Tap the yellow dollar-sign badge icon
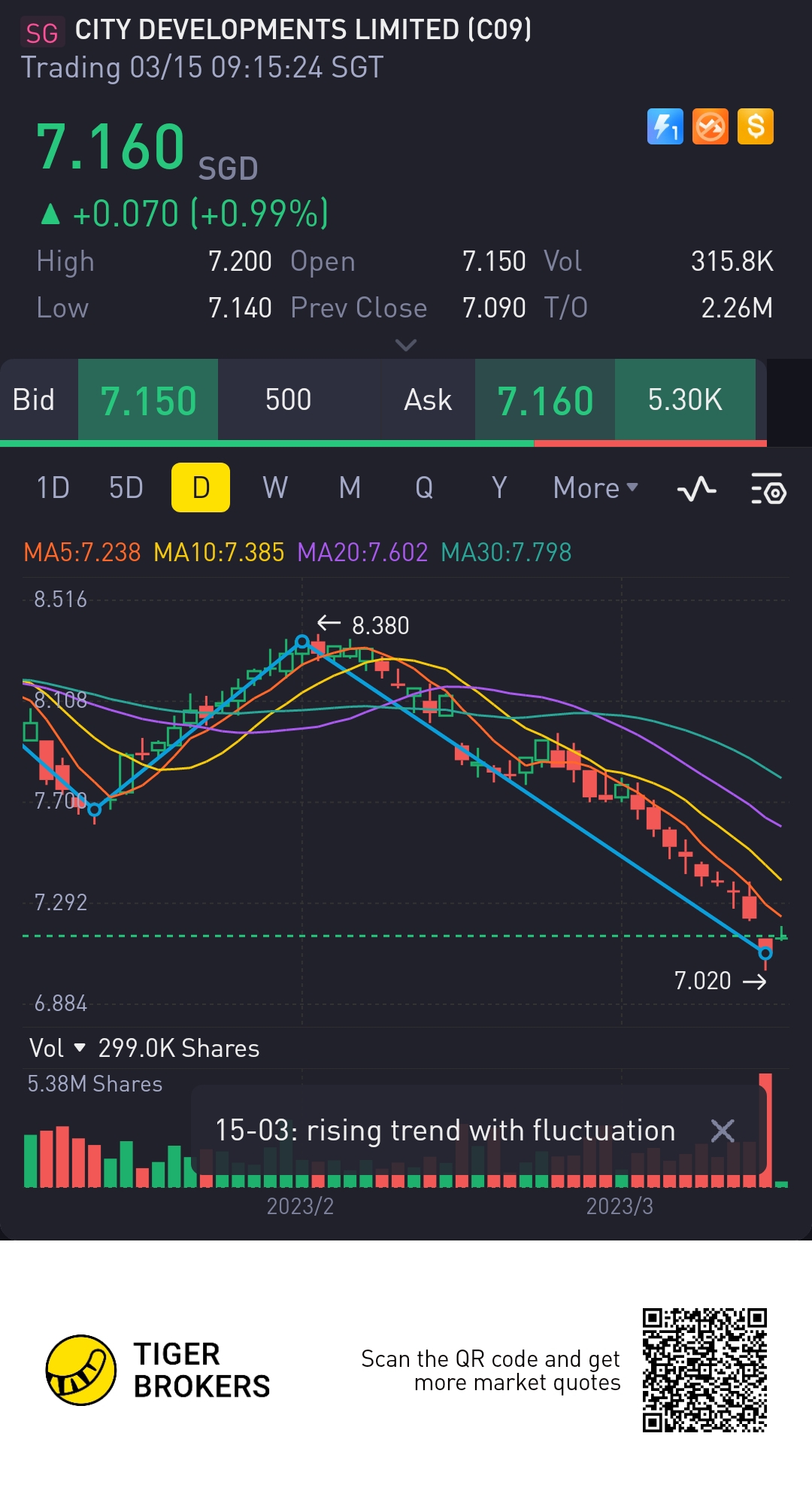The height and width of the screenshot is (1500, 812). [x=756, y=126]
